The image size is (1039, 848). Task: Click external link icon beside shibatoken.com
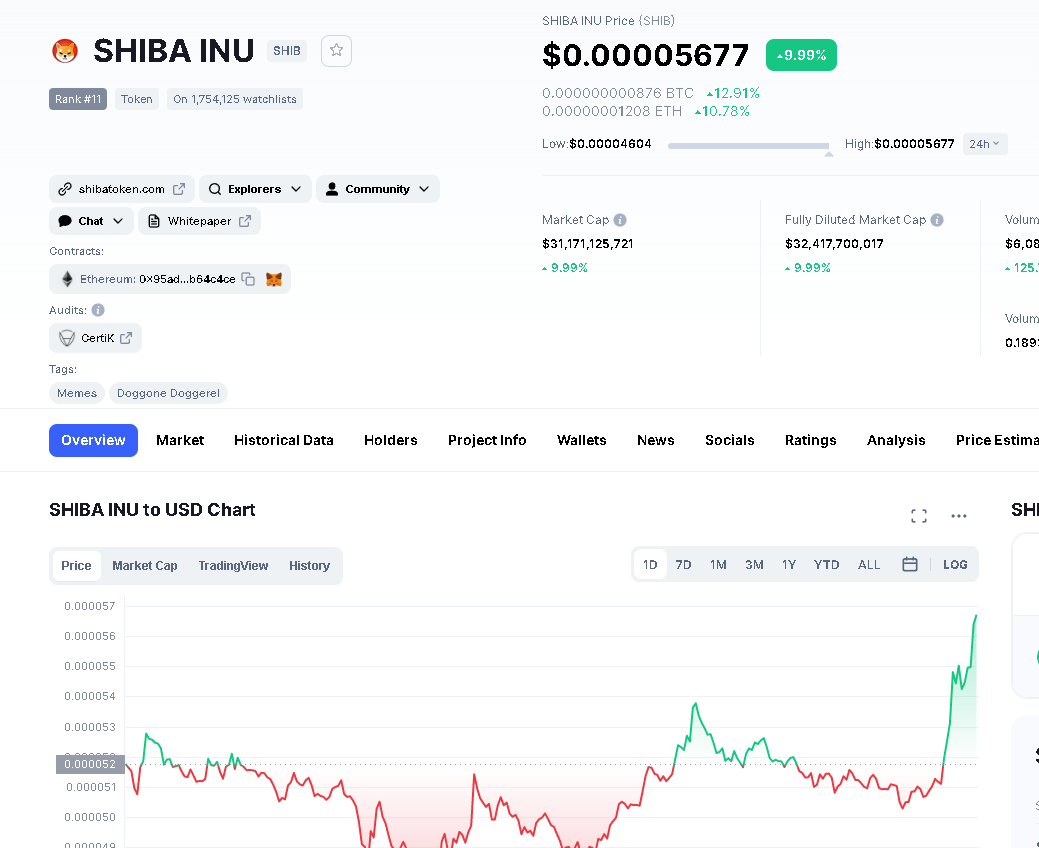[x=179, y=189]
